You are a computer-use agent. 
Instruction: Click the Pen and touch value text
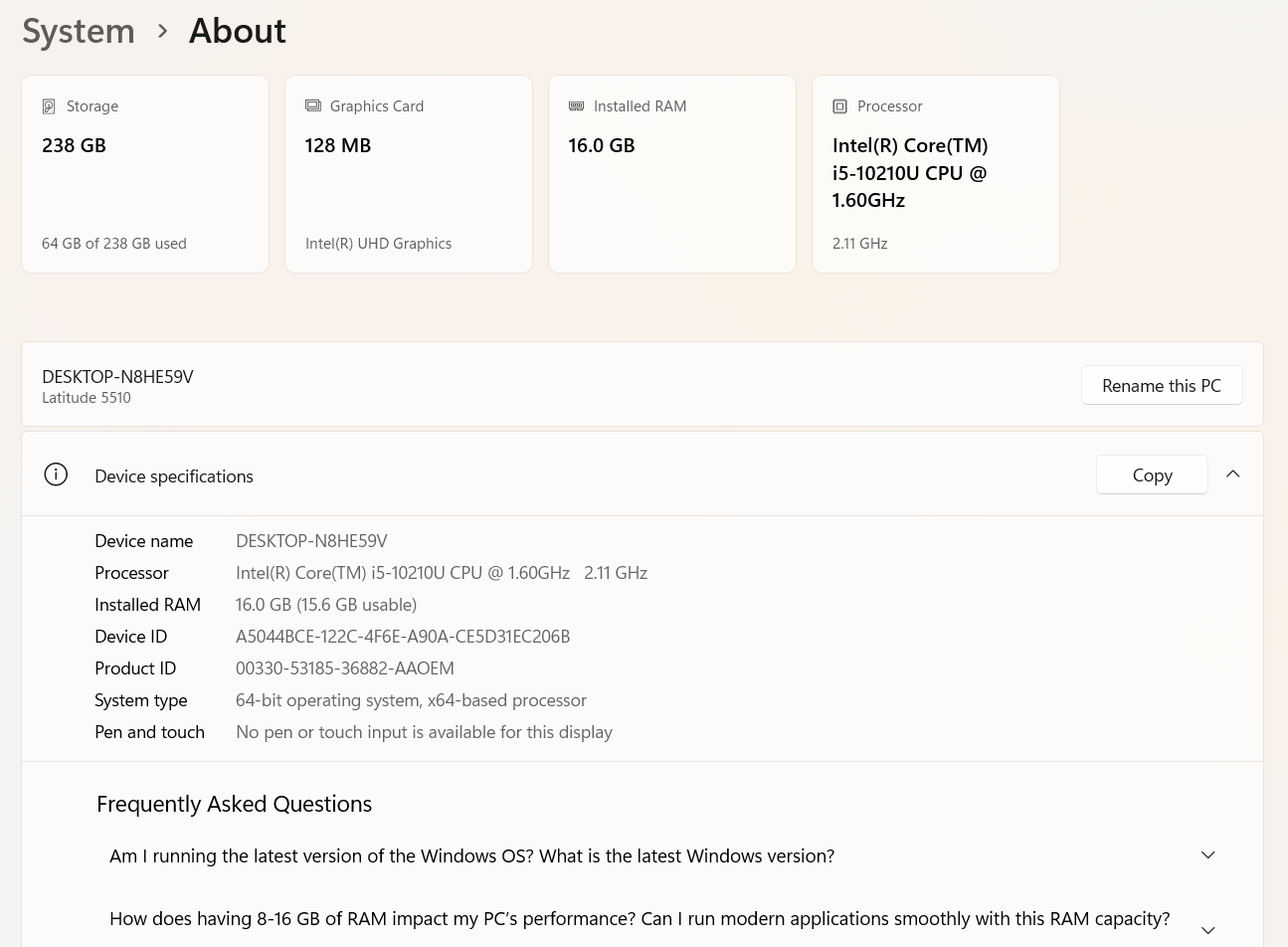tap(424, 732)
